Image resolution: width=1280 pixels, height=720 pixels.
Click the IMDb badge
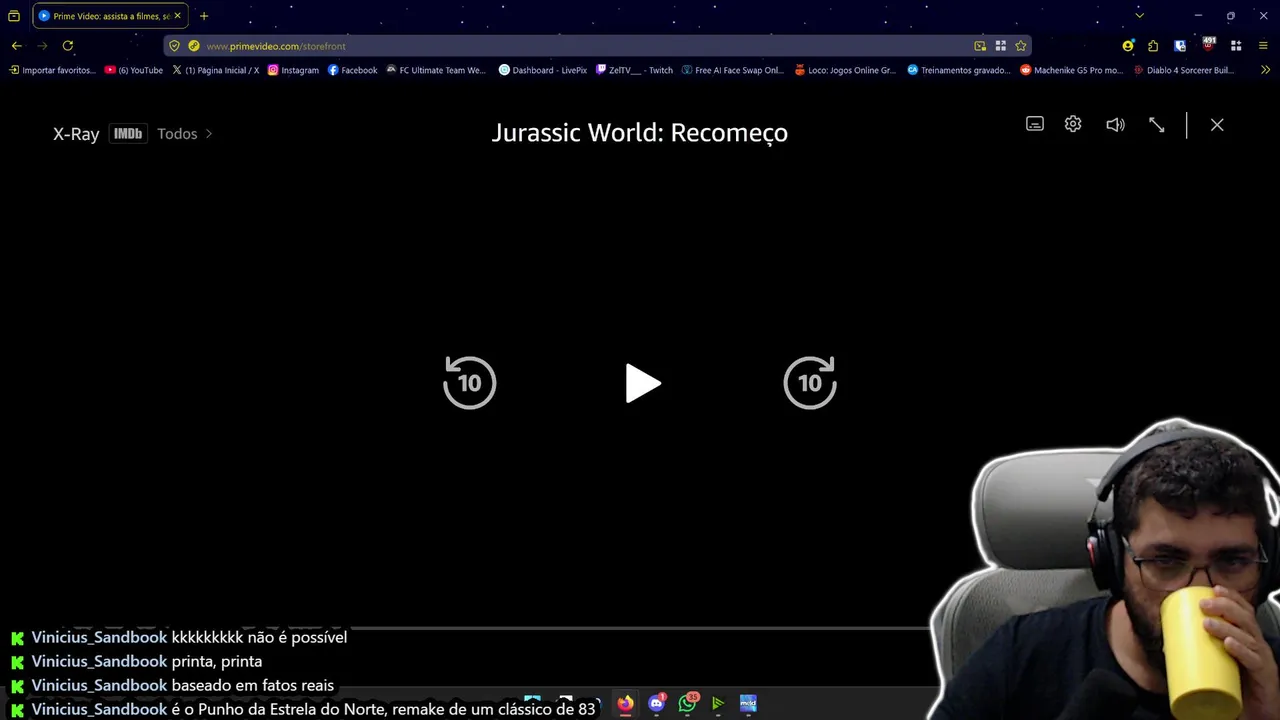[x=128, y=133]
